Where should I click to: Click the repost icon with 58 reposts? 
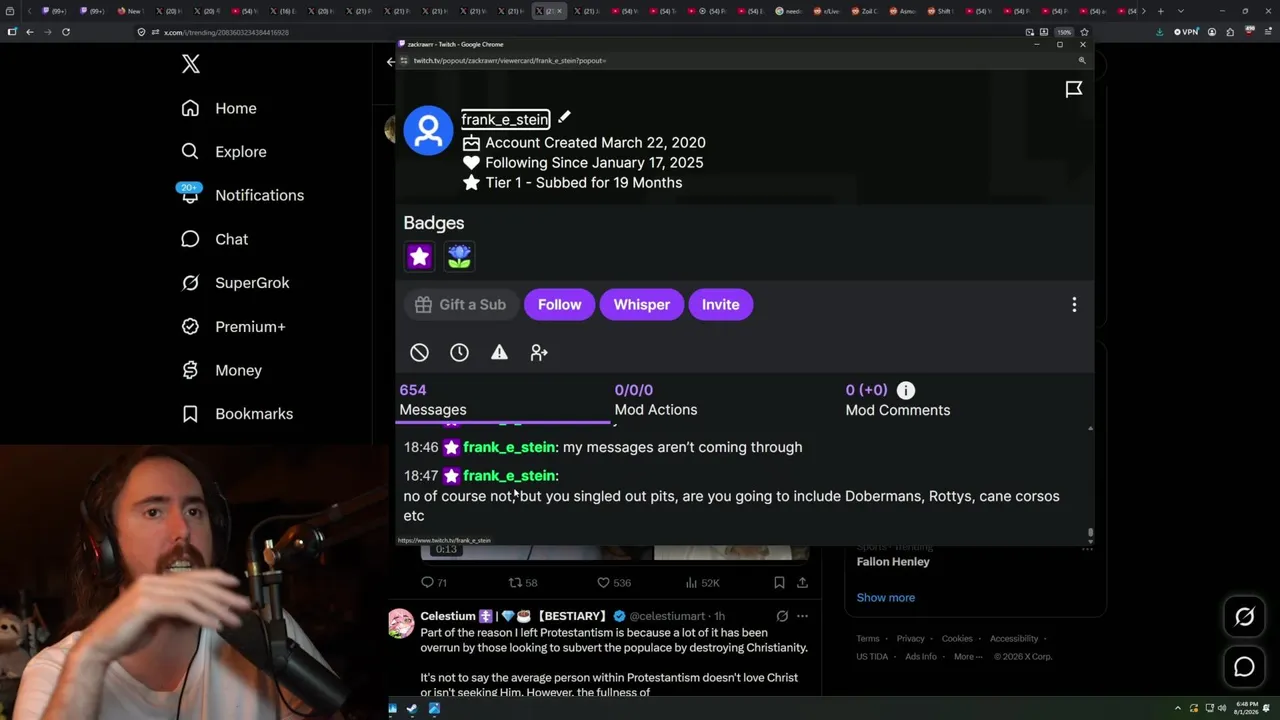(516, 582)
